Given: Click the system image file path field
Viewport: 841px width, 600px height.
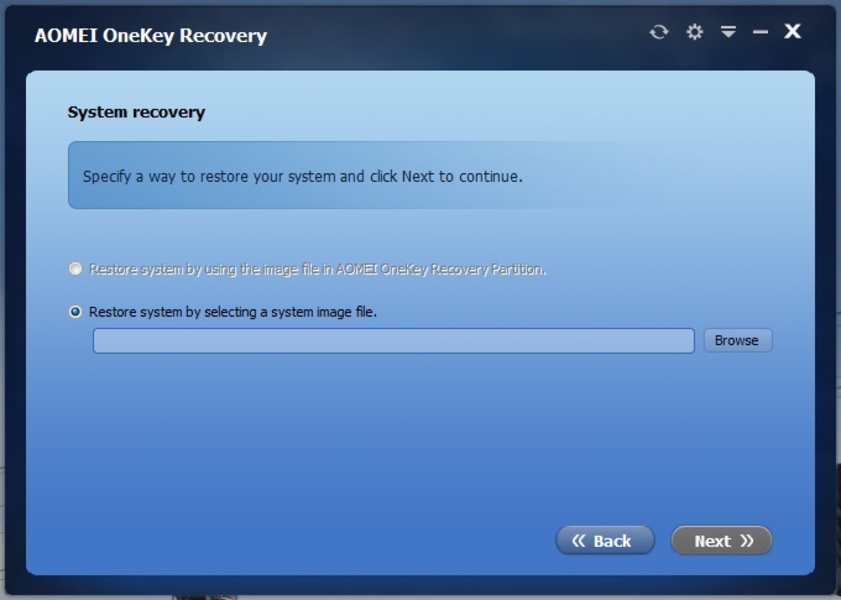Looking at the screenshot, I should pyautogui.click(x=394, y=341).
